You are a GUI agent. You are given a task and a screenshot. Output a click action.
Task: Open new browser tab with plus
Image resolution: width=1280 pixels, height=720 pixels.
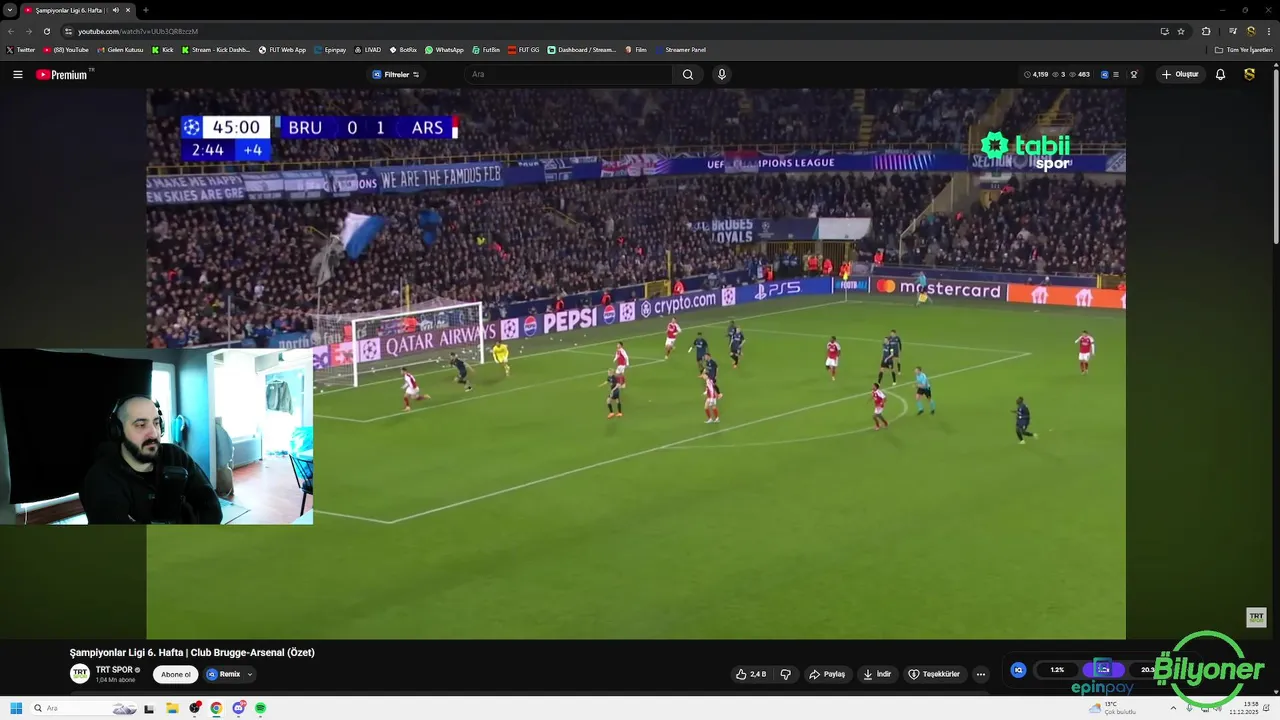tap(146, 10)
